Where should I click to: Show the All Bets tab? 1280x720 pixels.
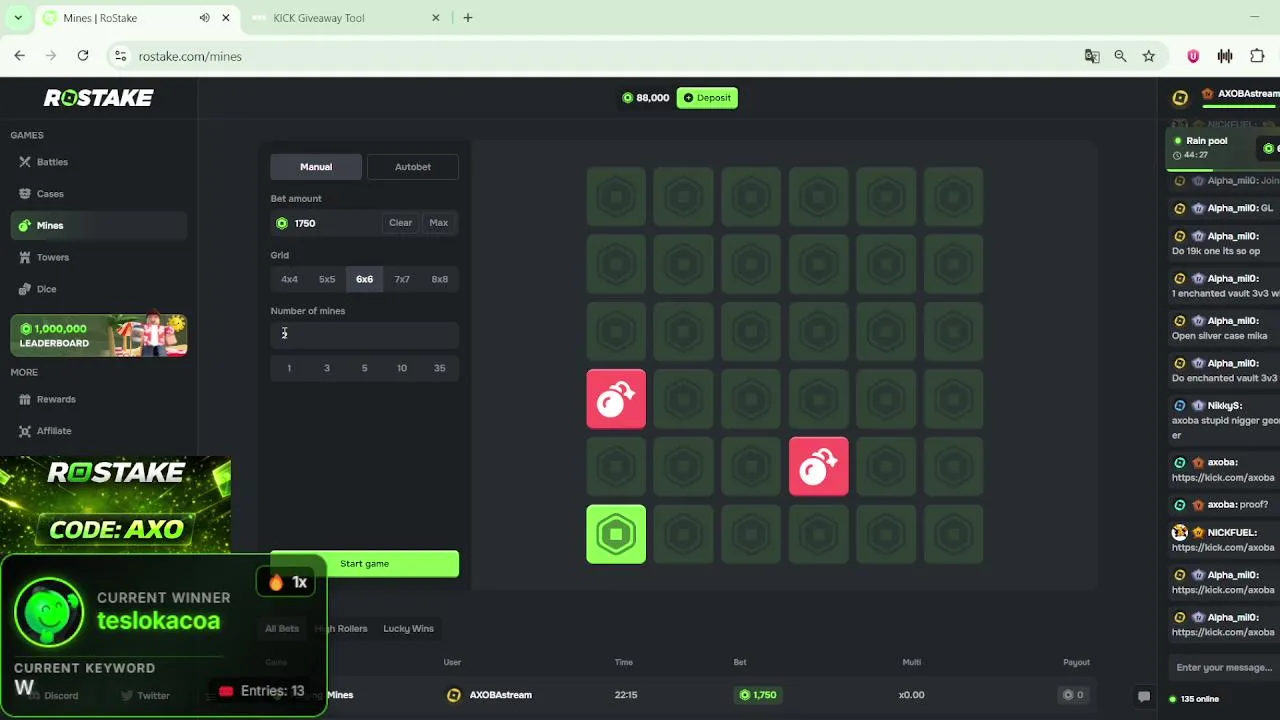click(282, 629)
